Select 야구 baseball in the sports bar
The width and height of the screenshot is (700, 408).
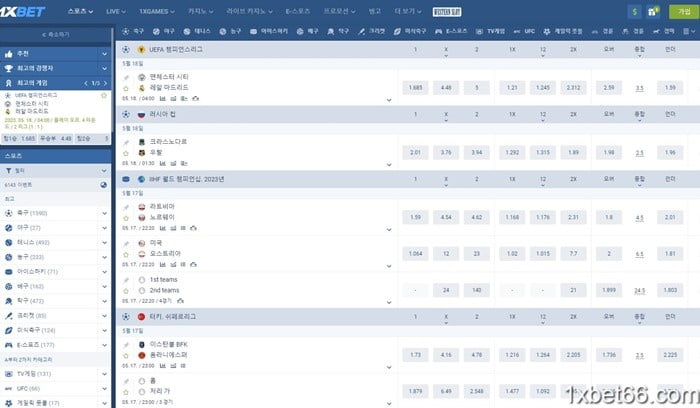click(x=163, y=31)
